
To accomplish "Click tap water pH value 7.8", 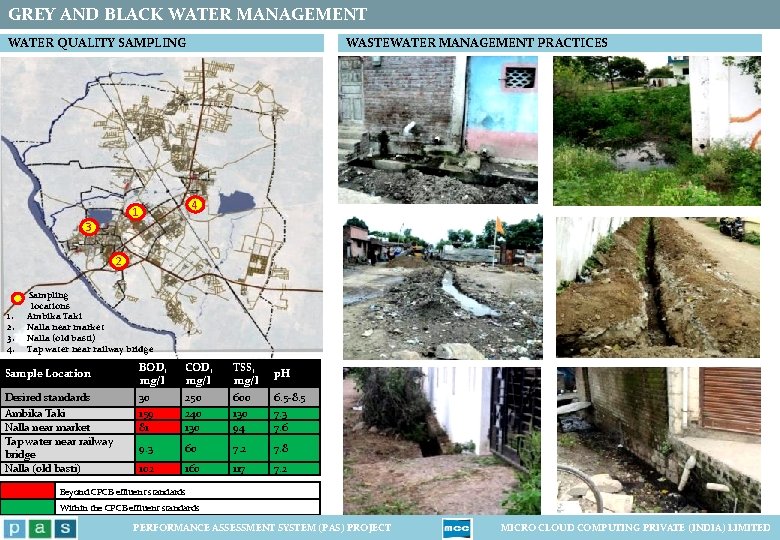I will (x=281, y=449).
